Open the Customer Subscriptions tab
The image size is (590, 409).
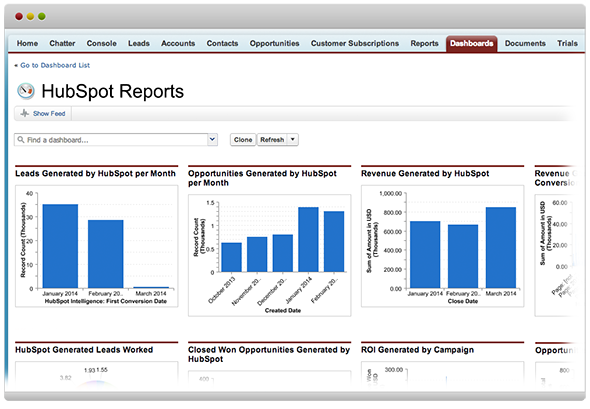[x=355, y=43]
